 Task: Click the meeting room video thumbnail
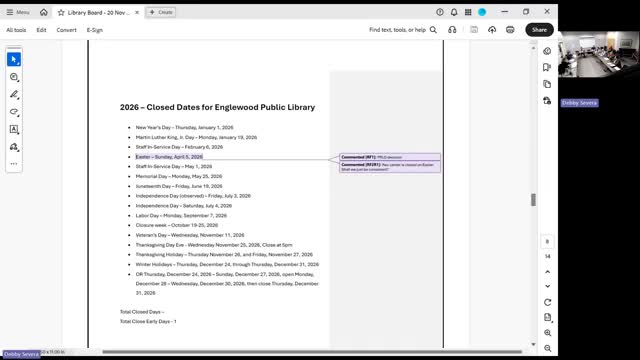click(x=599, y=54)
